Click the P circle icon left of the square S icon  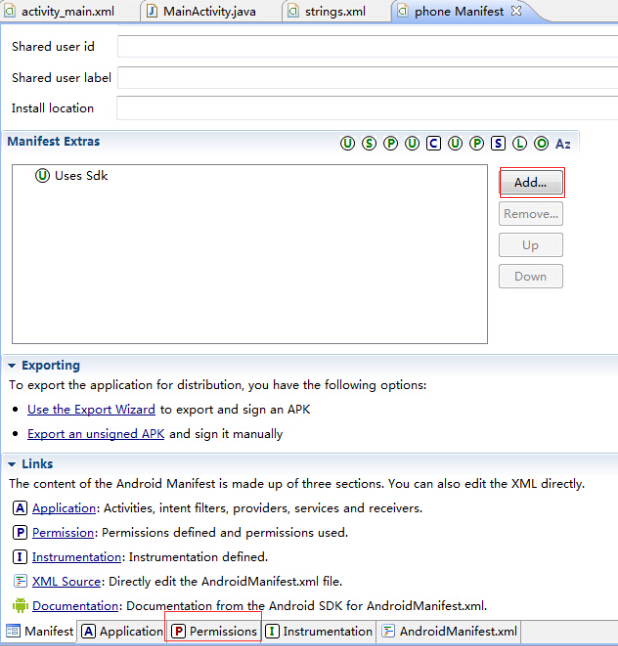pos(477,143)
